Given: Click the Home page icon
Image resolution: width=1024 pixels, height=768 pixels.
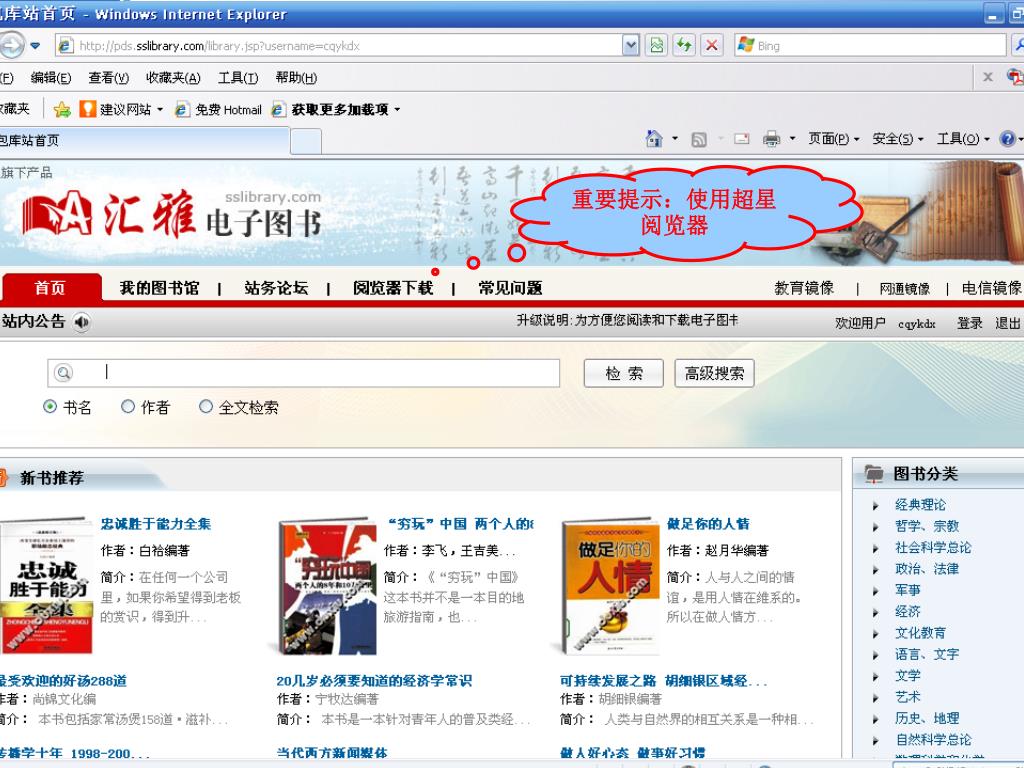Looking at the screenshot, I should click(654, 138).
